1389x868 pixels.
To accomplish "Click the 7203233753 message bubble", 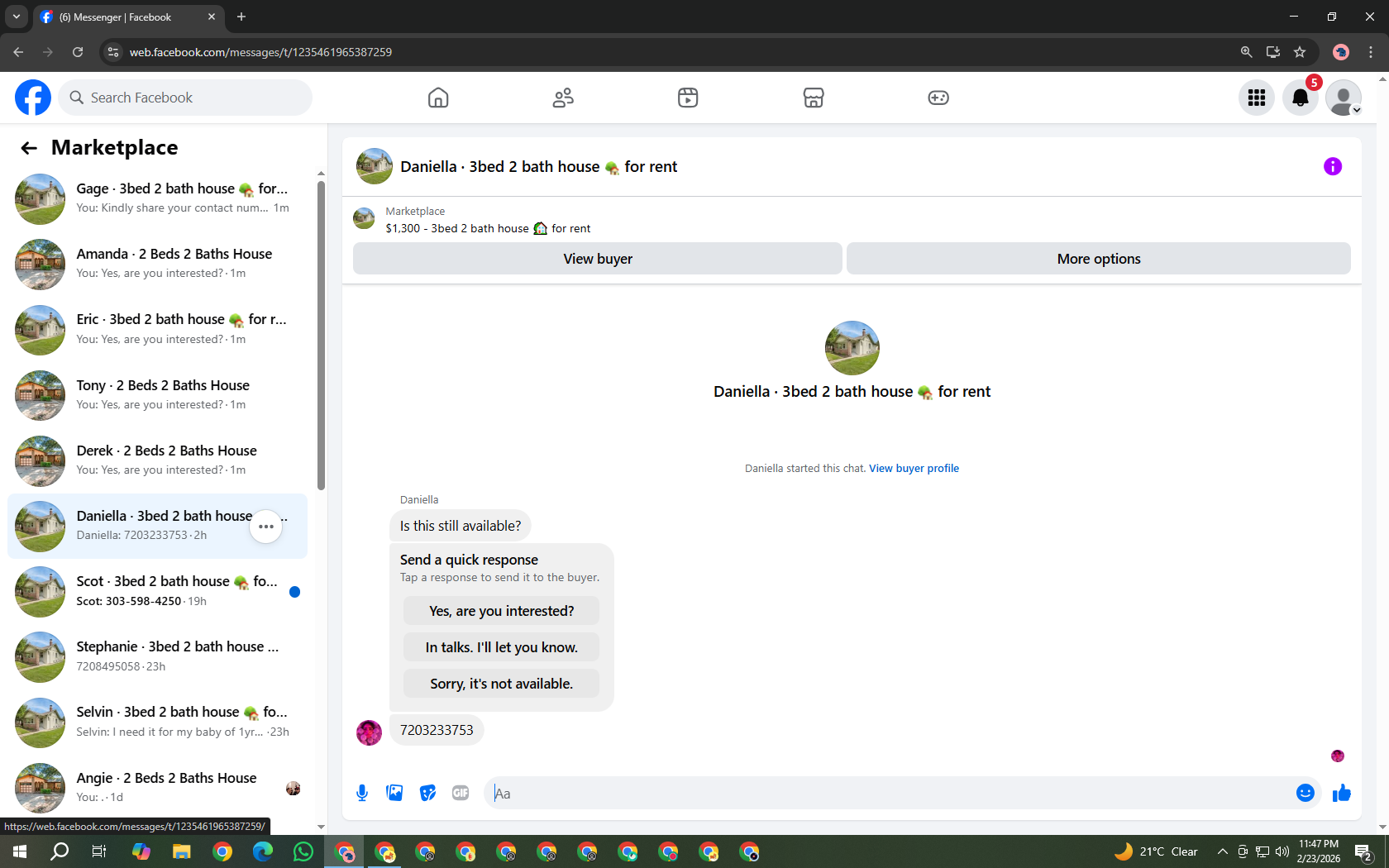I will (437, 730).
